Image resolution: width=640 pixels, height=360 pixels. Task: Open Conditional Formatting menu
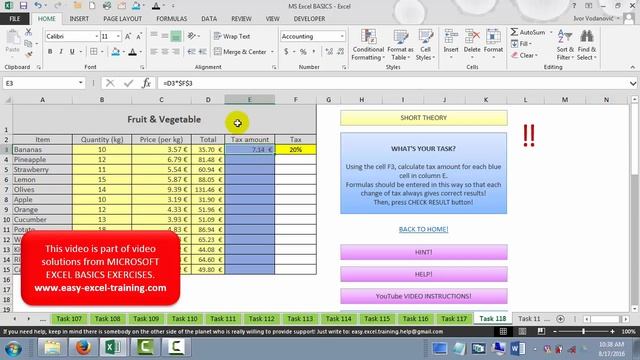click(368, 45)
